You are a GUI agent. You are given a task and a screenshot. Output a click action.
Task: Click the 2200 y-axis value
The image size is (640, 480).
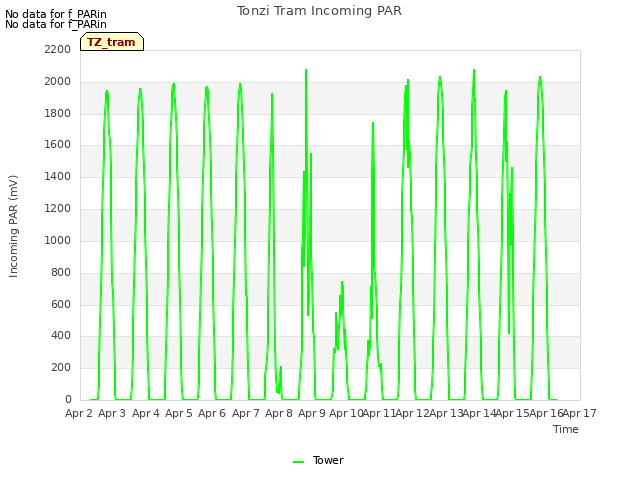58,50
